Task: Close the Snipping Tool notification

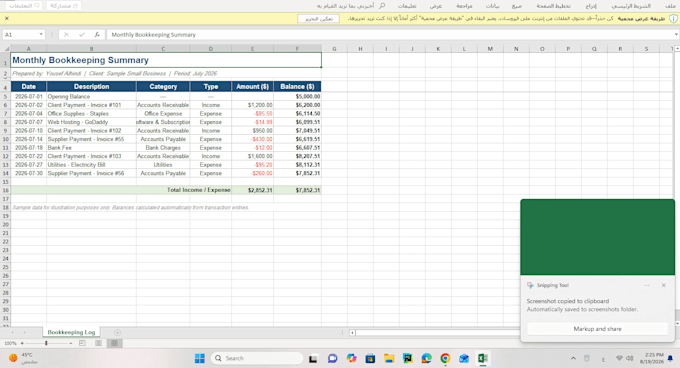Action: (x=664, y=285)
